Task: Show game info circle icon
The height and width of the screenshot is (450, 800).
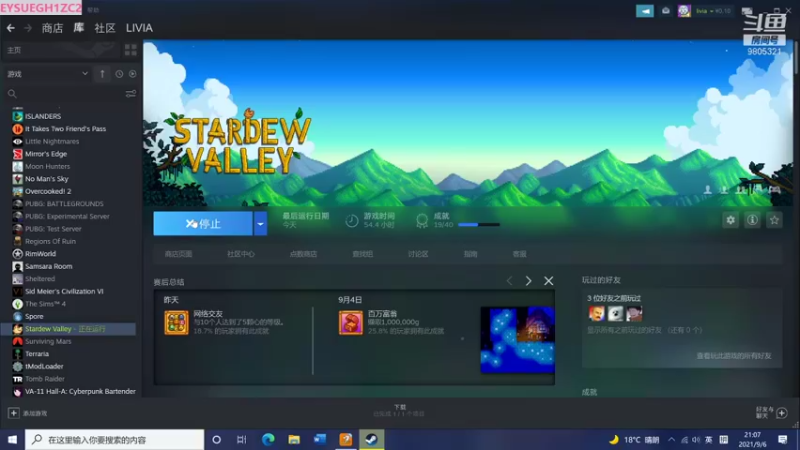Action: 753,220
